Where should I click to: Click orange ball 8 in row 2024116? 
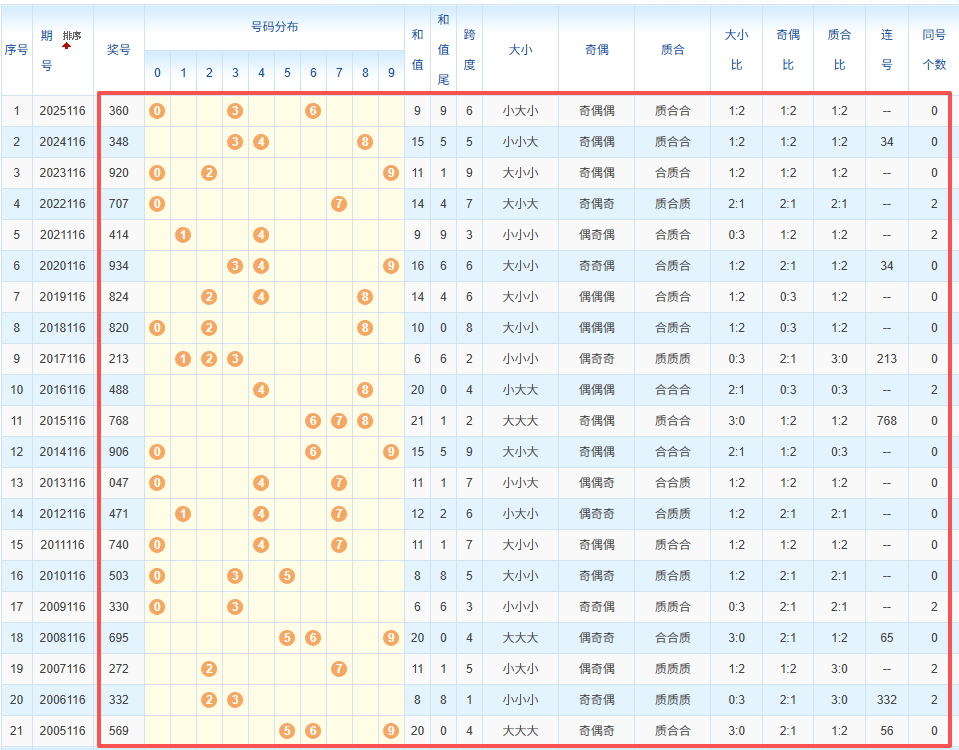pyautogui.click(x=365, y=142)
